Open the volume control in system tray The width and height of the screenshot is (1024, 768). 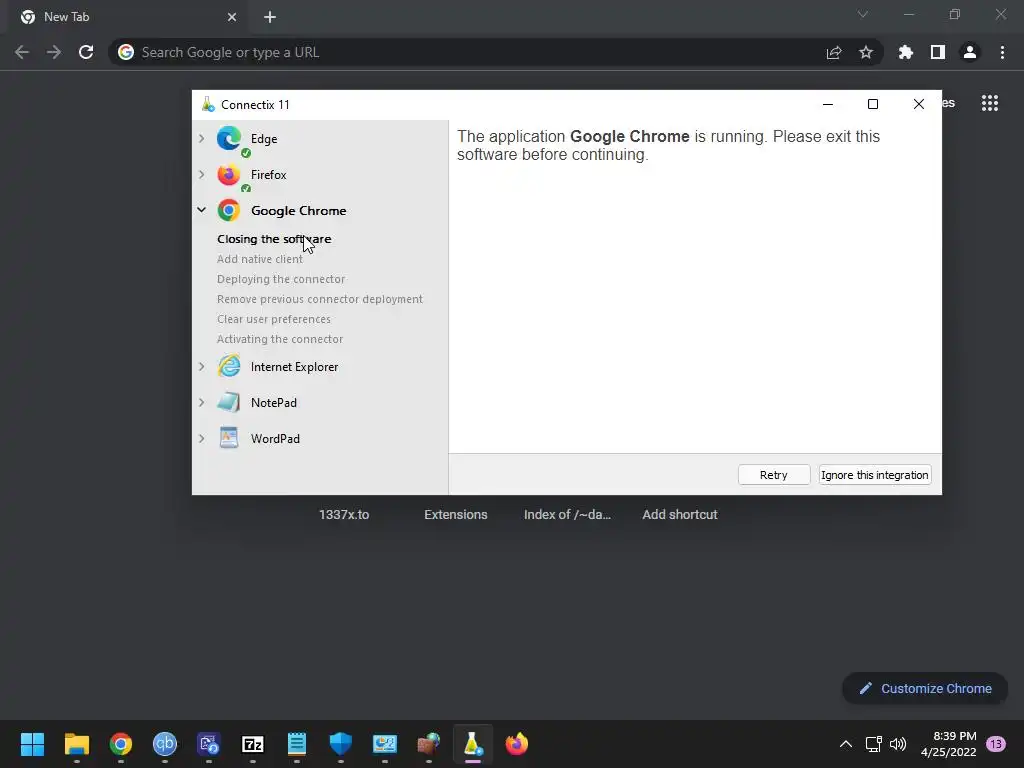tap(899, 744)
